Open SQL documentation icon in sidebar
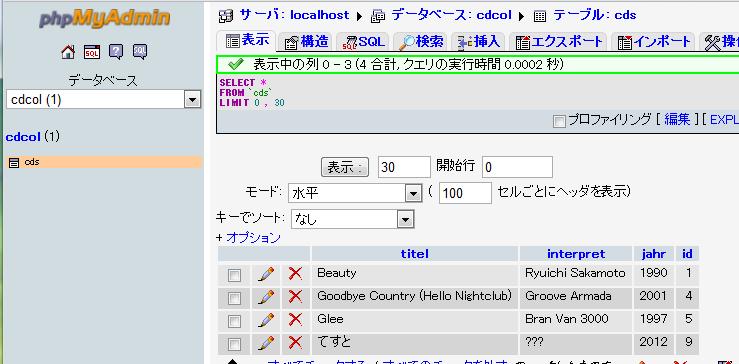 tap(140, 52)
